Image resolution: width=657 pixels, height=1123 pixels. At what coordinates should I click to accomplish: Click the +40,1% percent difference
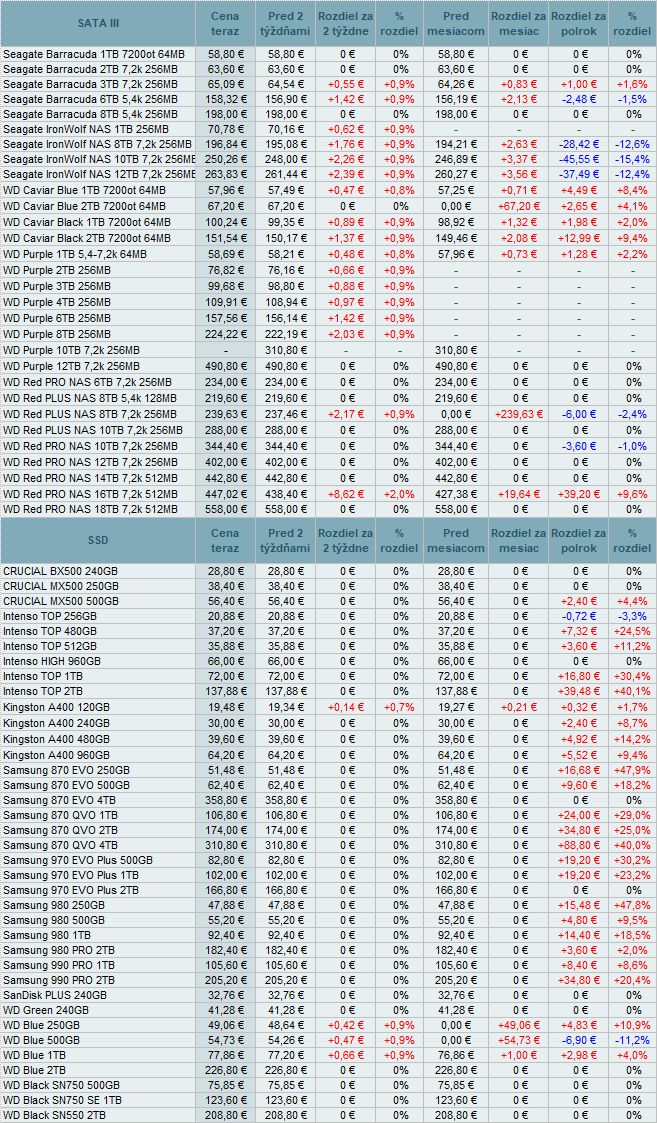(633, 691)
